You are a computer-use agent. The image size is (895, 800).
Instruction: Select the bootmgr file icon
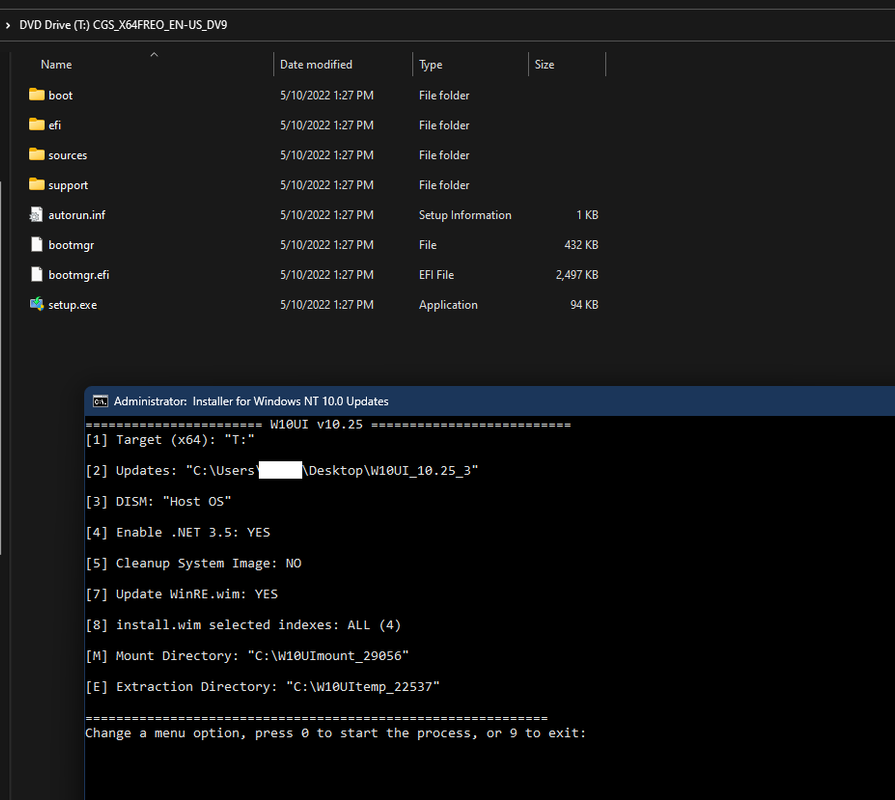click(x=37, y=244)
